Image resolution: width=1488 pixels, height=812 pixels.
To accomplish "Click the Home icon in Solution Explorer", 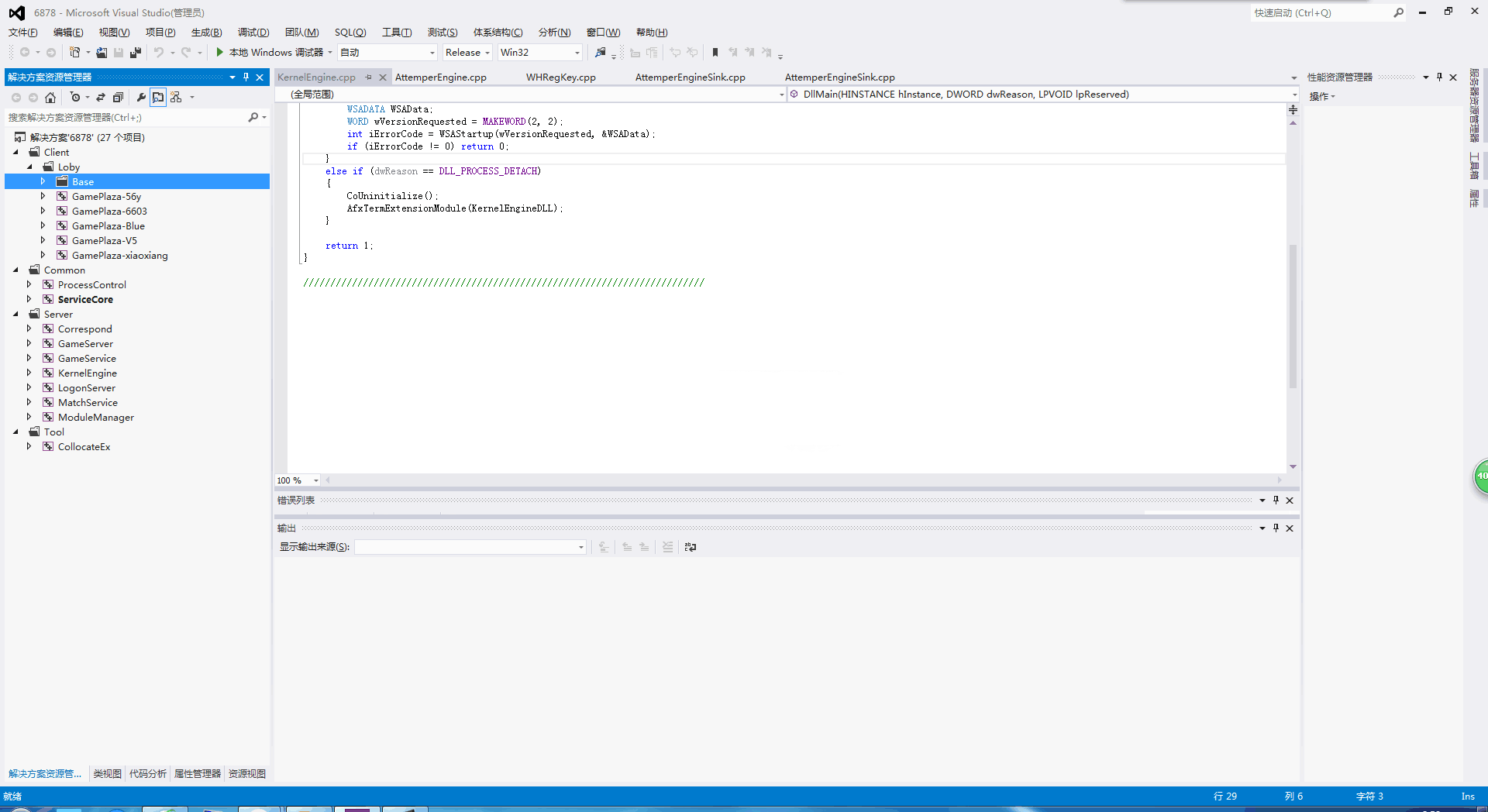I will click(50, 97).
